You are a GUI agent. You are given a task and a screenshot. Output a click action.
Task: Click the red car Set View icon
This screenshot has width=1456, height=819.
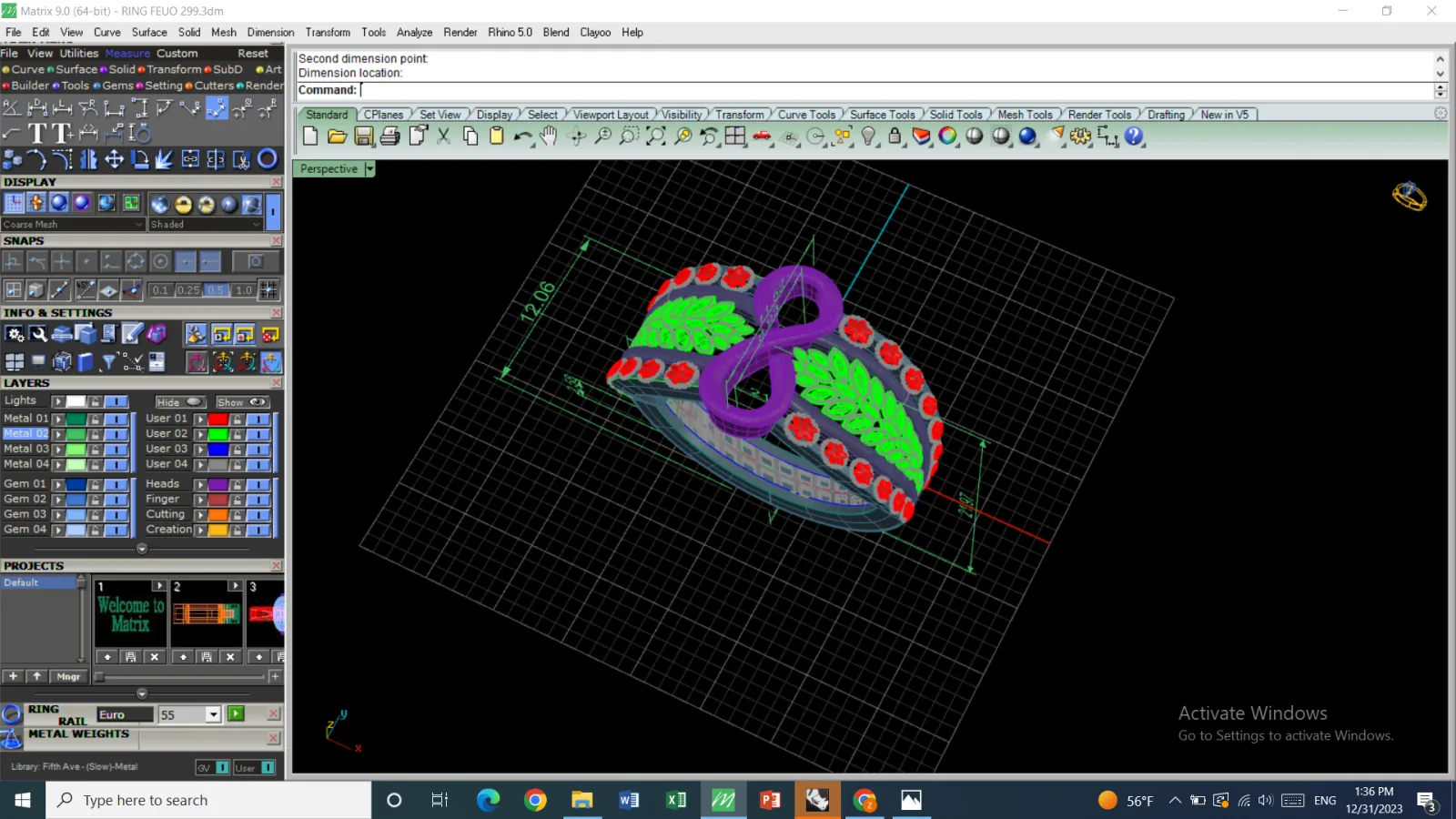(762, 136)
